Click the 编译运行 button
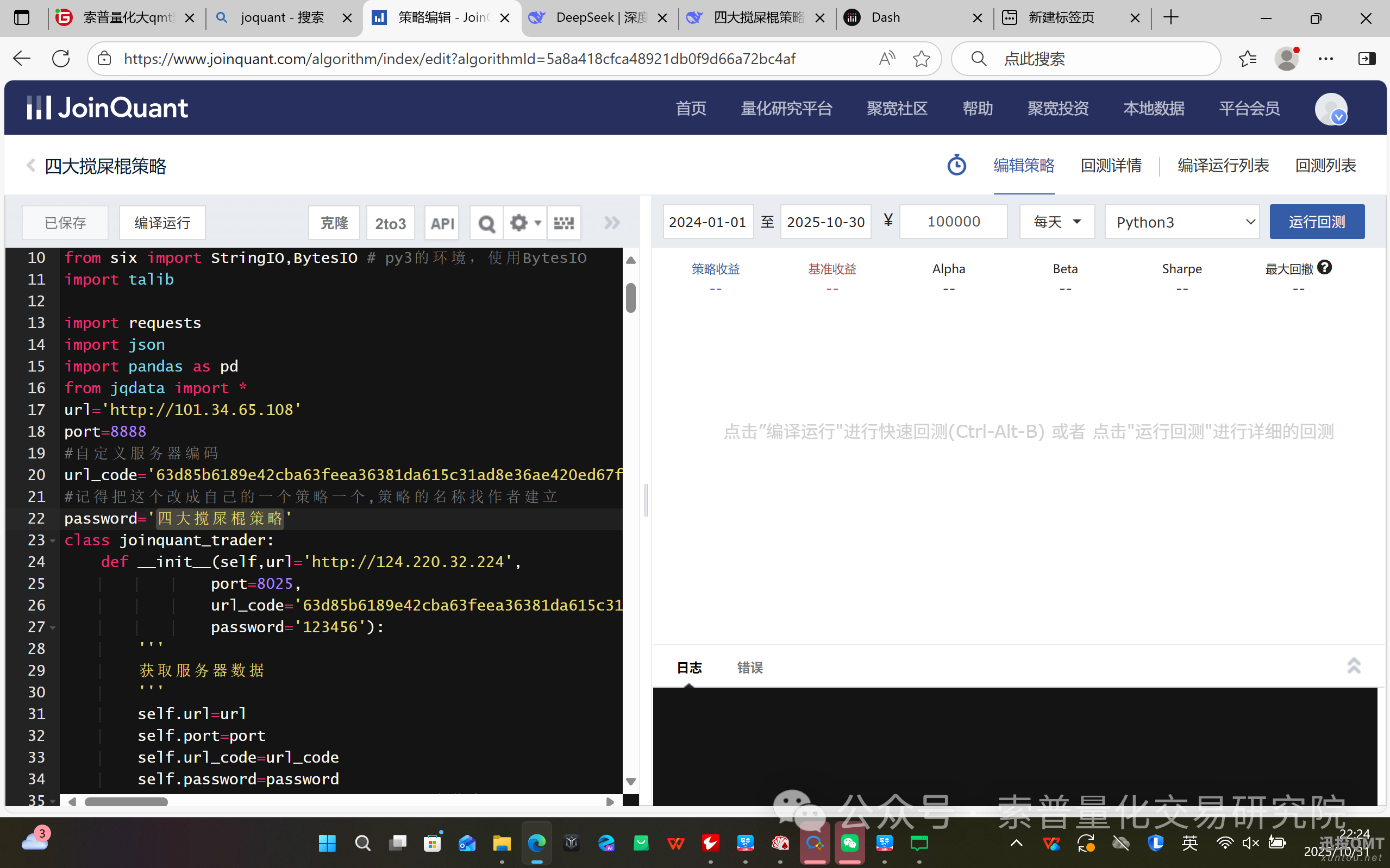The height and width of the screenshot is (868, 1390). click(x=162, y=223)
